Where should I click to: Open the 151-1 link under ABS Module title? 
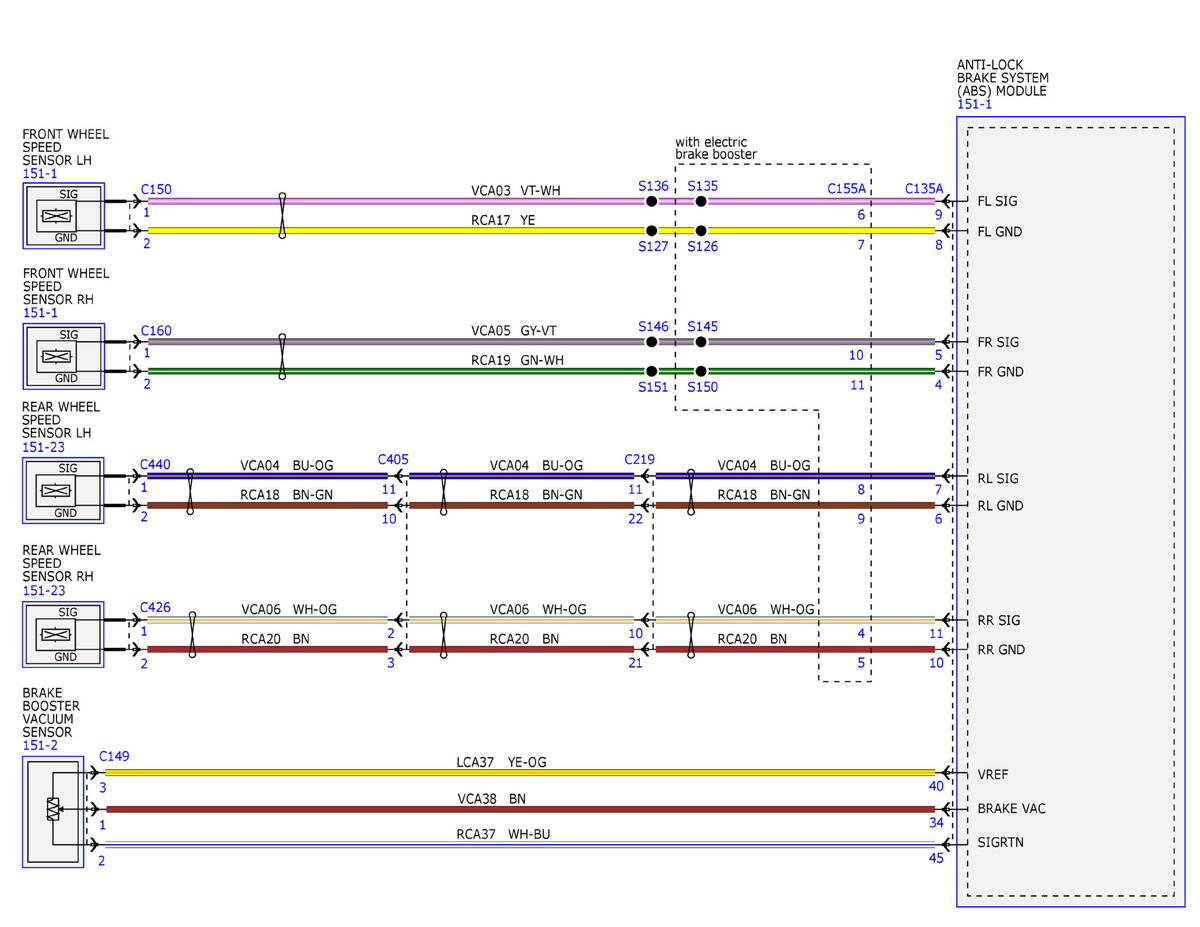tap(973, 104)
